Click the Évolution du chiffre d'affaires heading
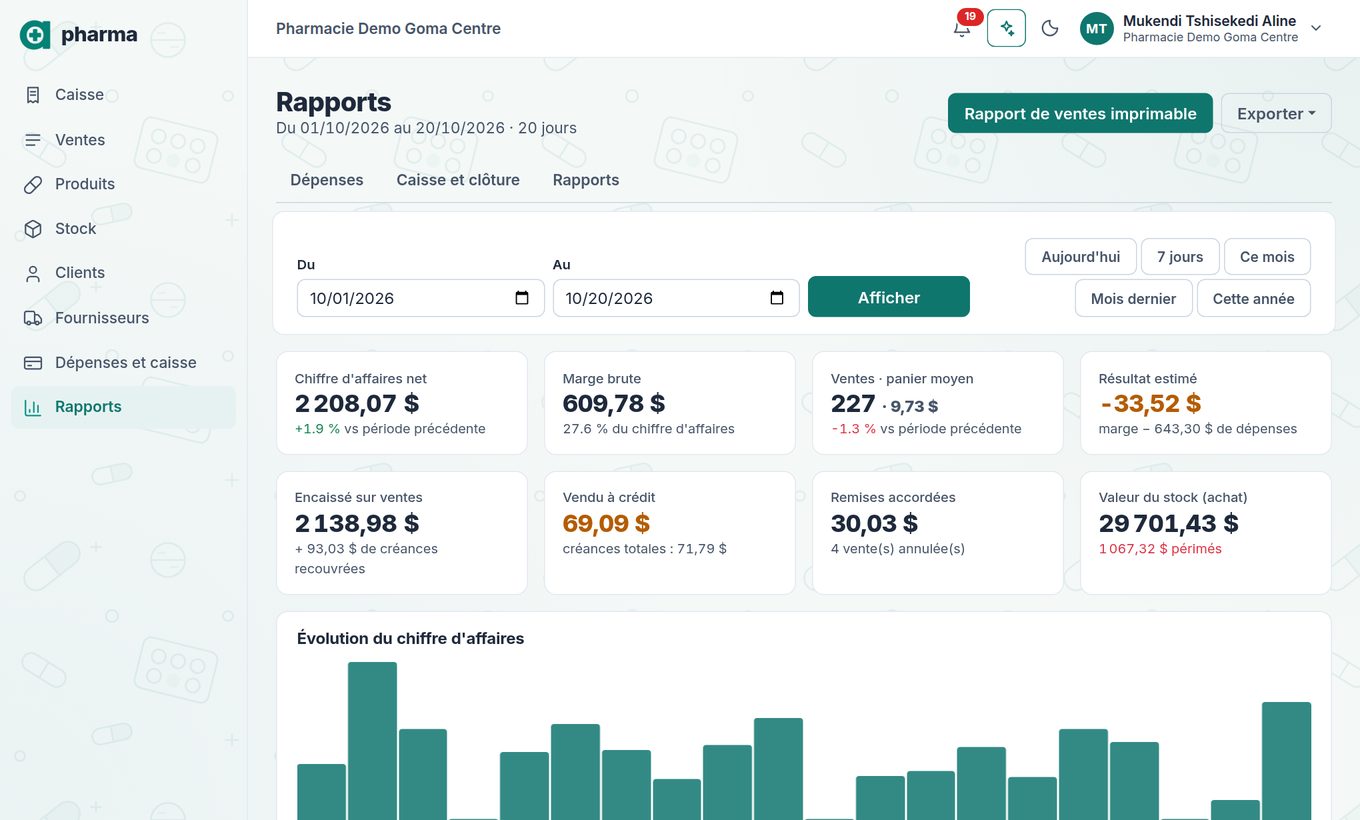This screenshot has height=820, width=1360. pyautogui.click(x=410, y=639)
